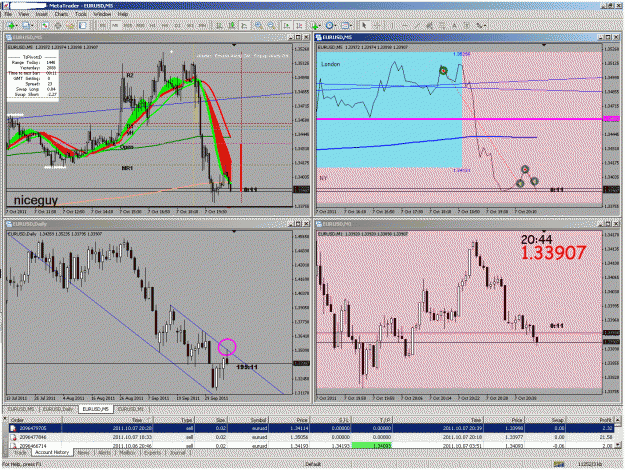
Task: Click the Terminal vertical scrollbar
Action: point(618,433)
